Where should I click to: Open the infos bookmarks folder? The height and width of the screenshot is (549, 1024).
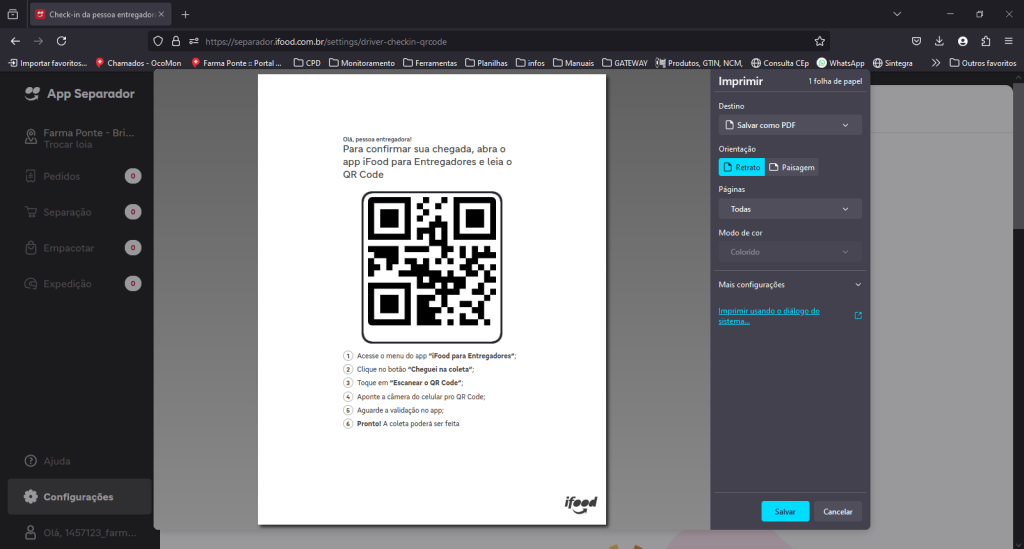(530, 63)
